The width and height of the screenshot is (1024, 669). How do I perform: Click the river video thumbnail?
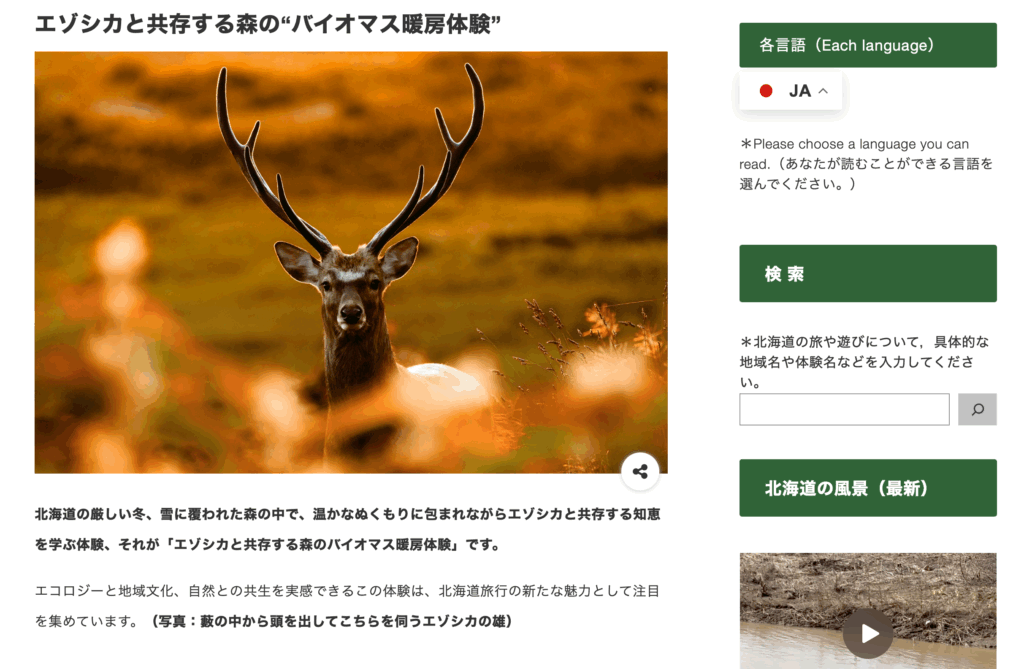pyautogui.click(x=868, y=611)
